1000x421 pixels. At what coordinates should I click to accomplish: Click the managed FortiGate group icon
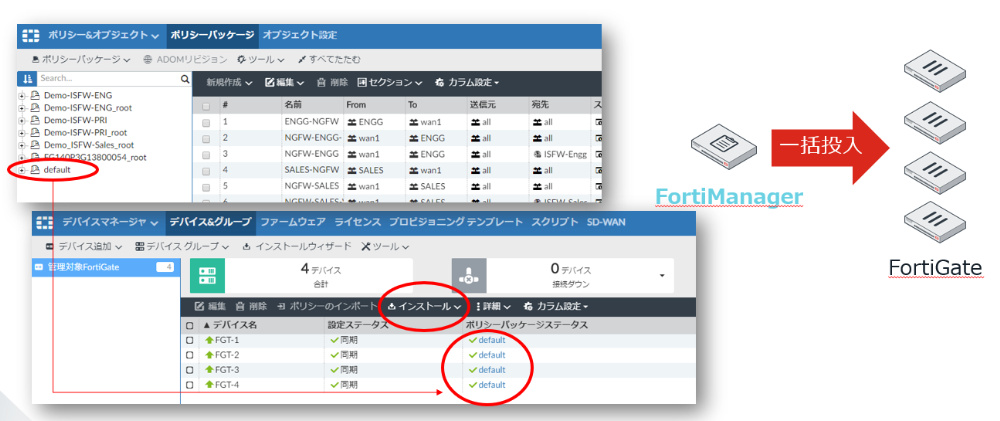click(39, 267)
